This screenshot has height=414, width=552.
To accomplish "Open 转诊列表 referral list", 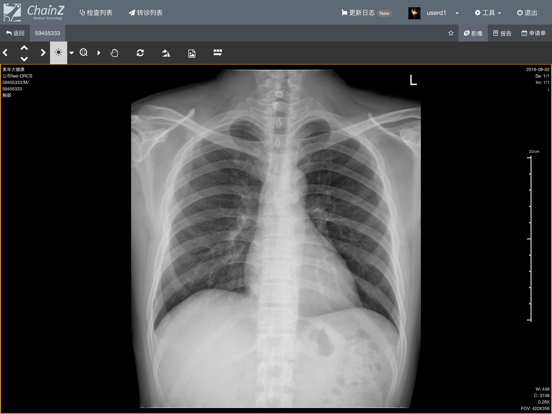I will pyautogui.click(x=146, y=13).
